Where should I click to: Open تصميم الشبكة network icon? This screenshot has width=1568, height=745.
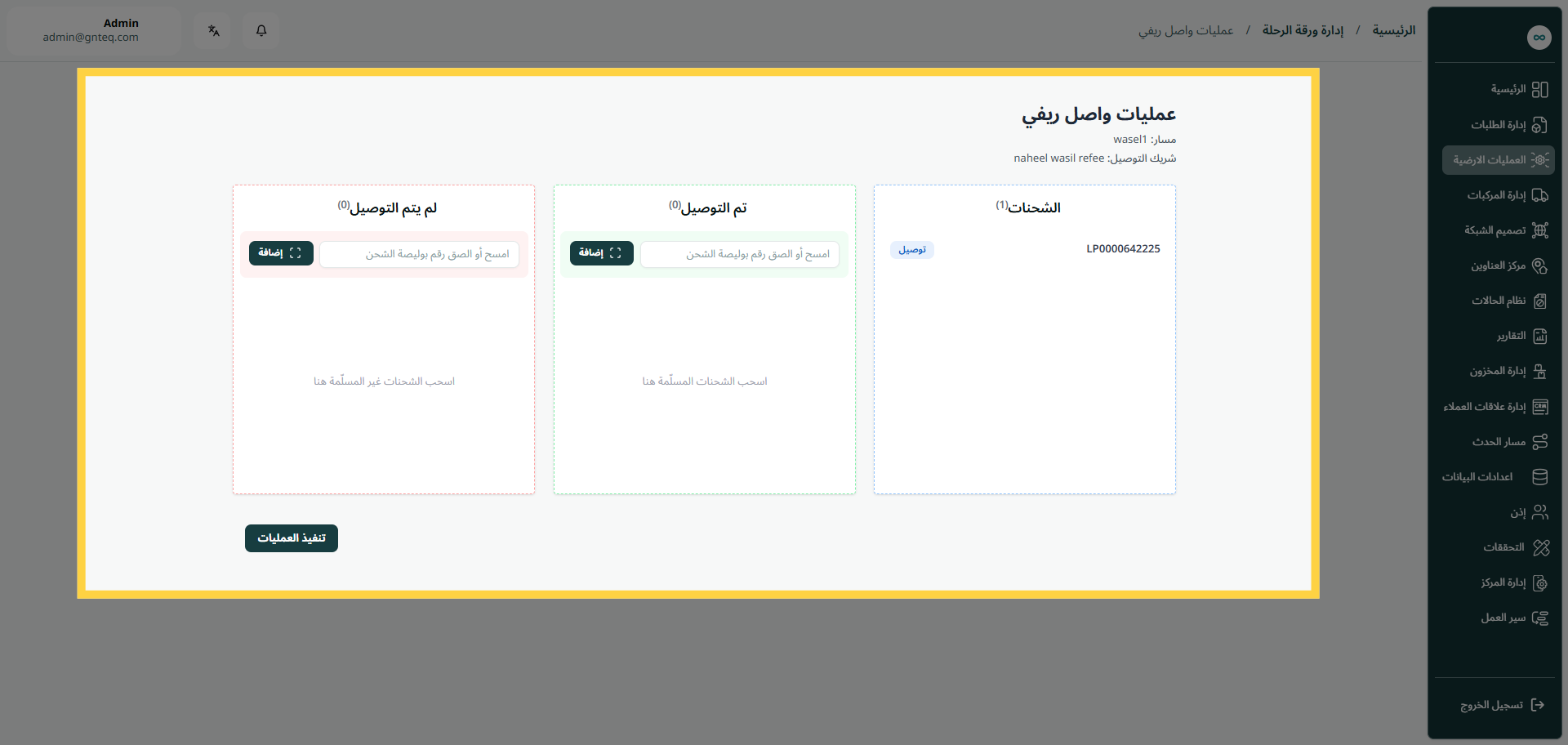[1539, 230]
